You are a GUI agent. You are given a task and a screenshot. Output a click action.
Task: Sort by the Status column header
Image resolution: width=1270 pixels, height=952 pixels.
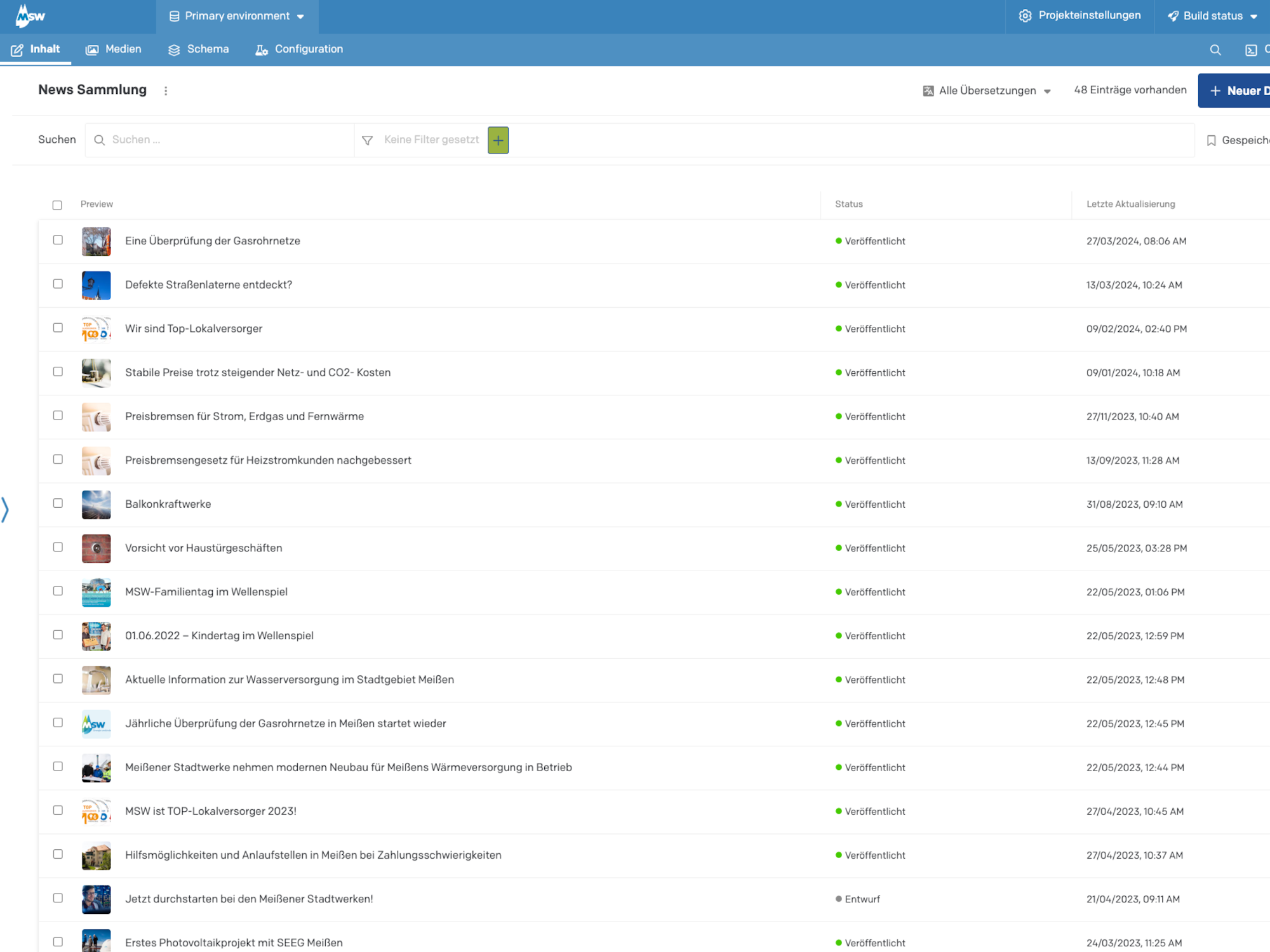(x=848, y=204)
